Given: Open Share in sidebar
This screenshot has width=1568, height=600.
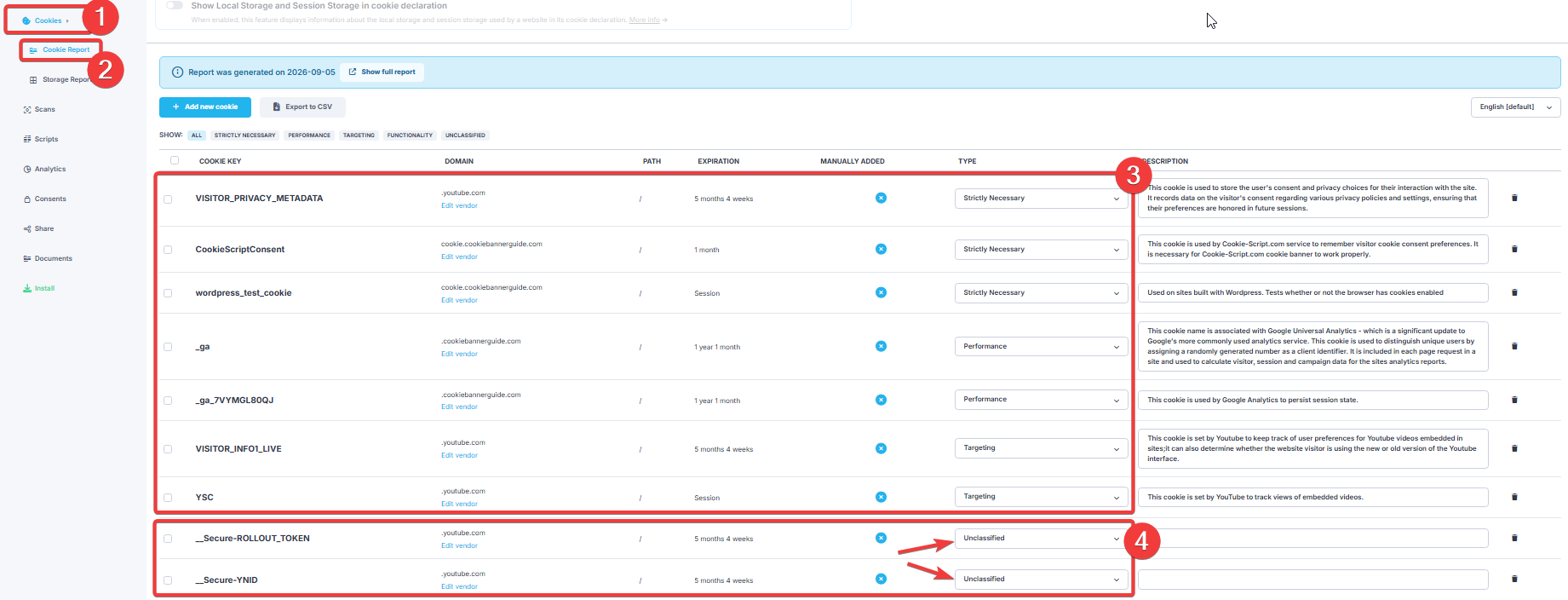Looking at the screenshot, I should 39,228.
